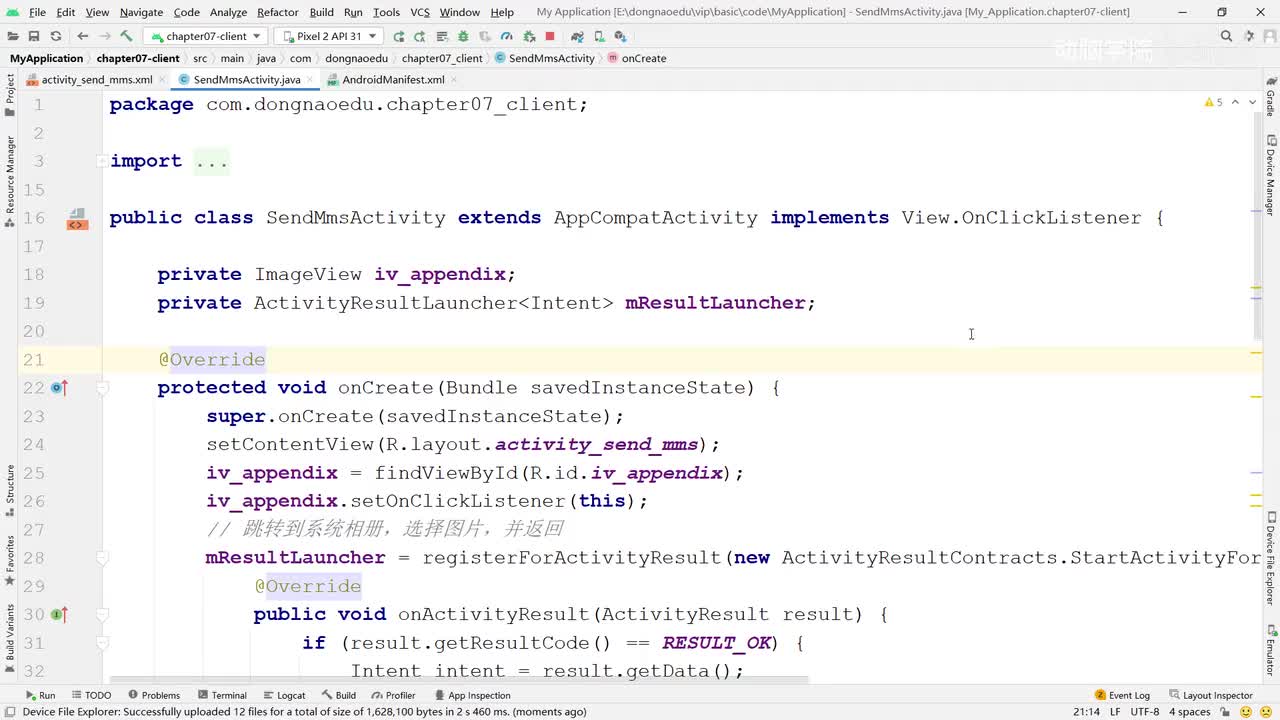Click the Open file folder icon
This screenshot has height=720, width=1280.
[x=13, y=36]
